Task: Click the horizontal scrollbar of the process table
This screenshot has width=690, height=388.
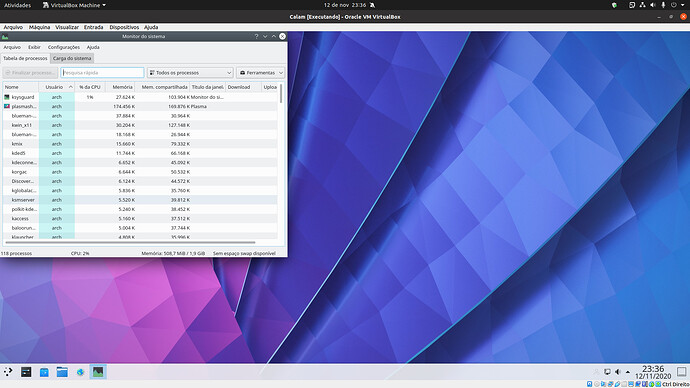Action: coord(130,242)
